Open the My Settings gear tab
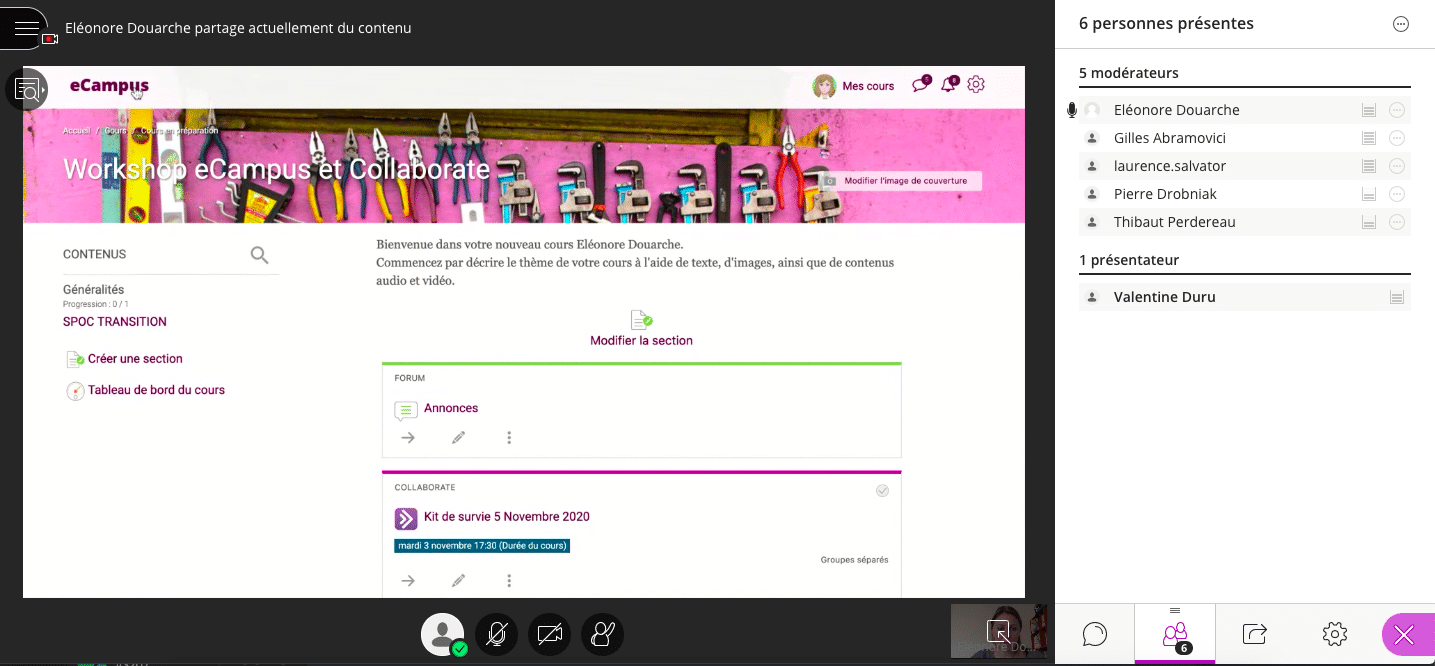 point(1334,634)
